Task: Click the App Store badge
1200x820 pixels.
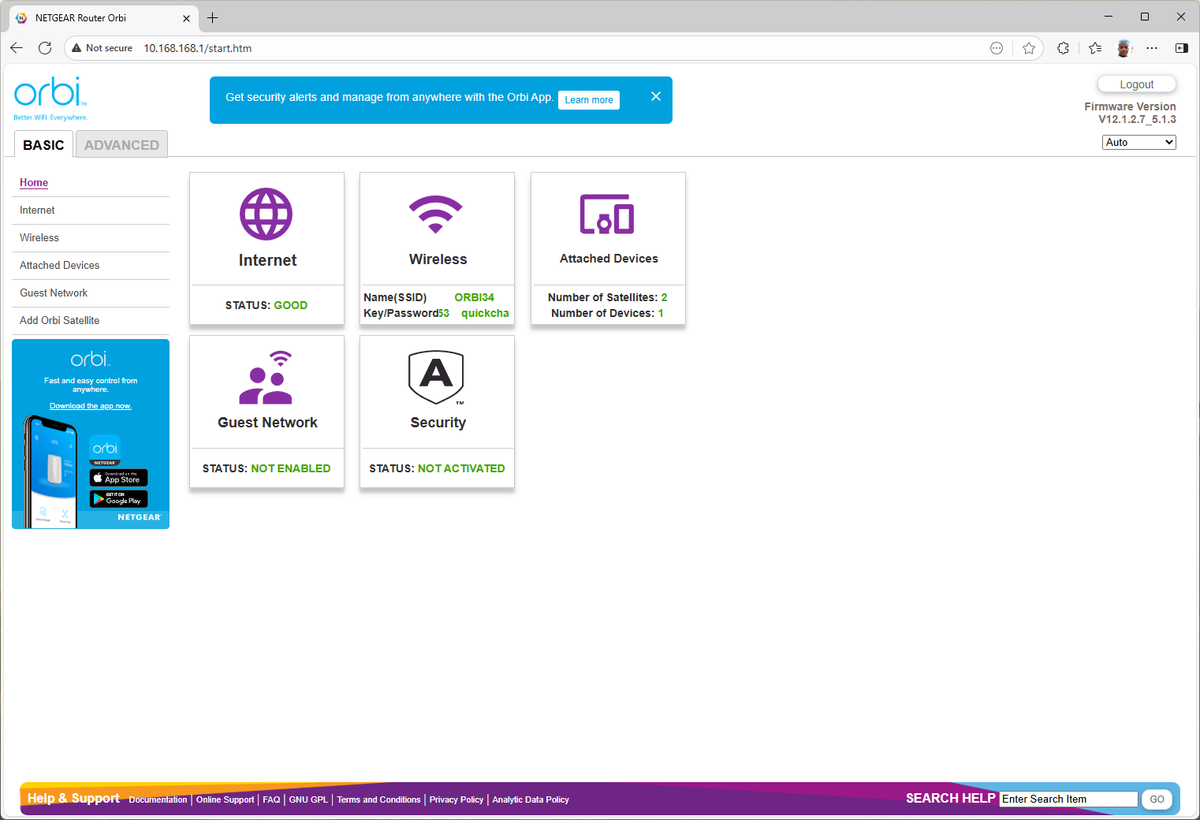Action: click(x=119, y=478)
